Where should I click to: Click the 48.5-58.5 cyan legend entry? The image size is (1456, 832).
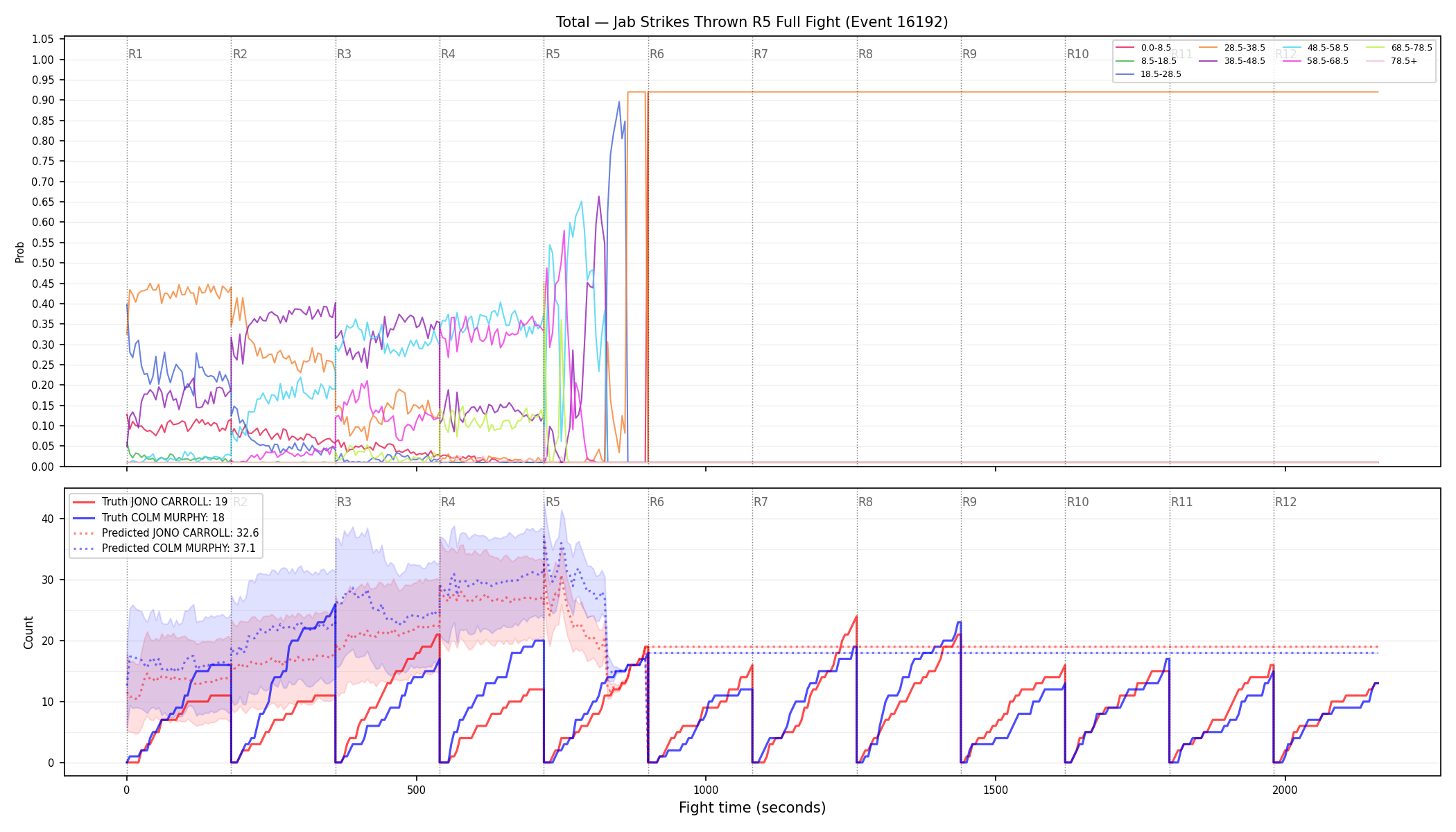[1316, 48]
